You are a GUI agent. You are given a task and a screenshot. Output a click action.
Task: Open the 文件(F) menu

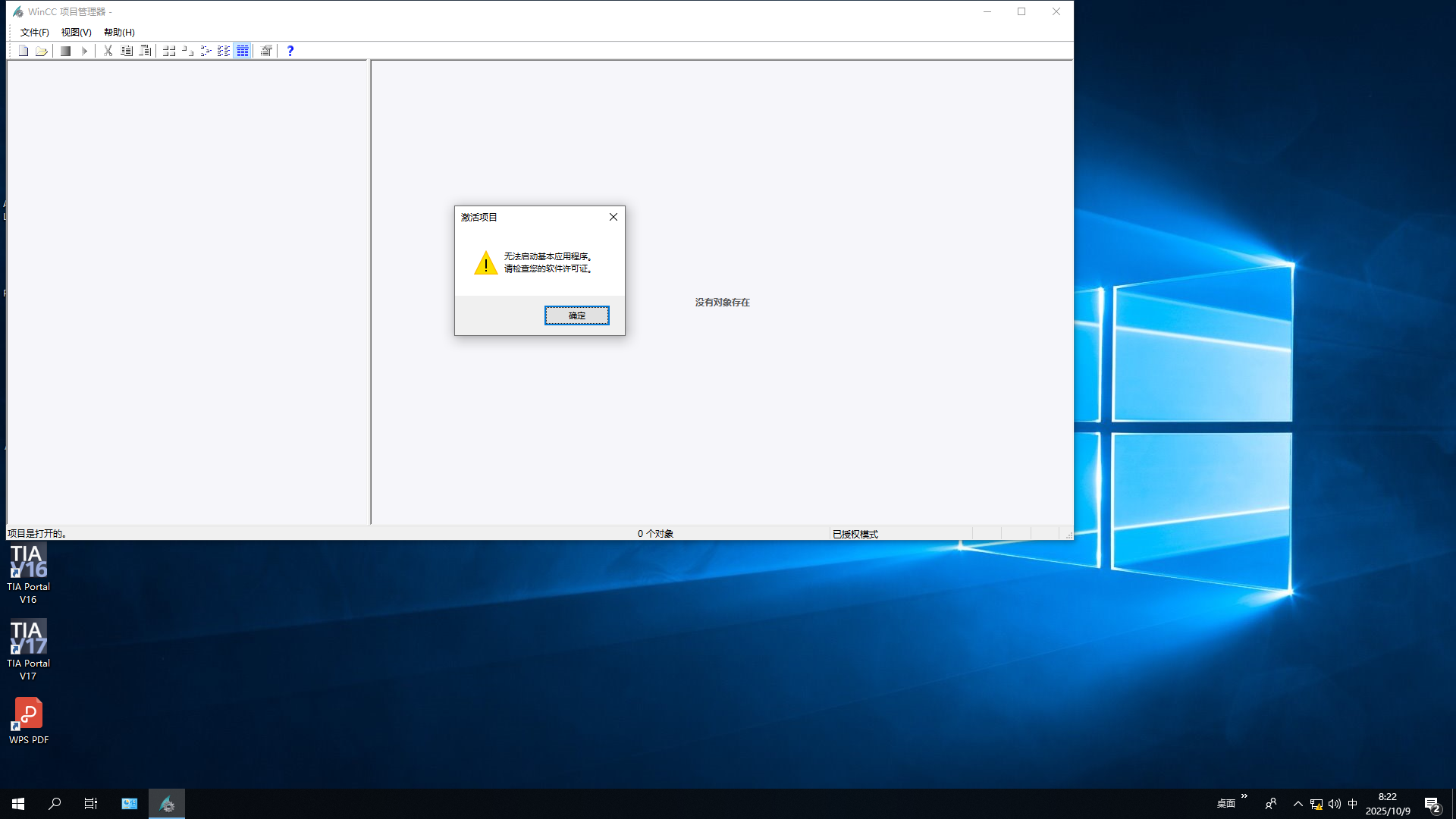click(x=34, y=32)
